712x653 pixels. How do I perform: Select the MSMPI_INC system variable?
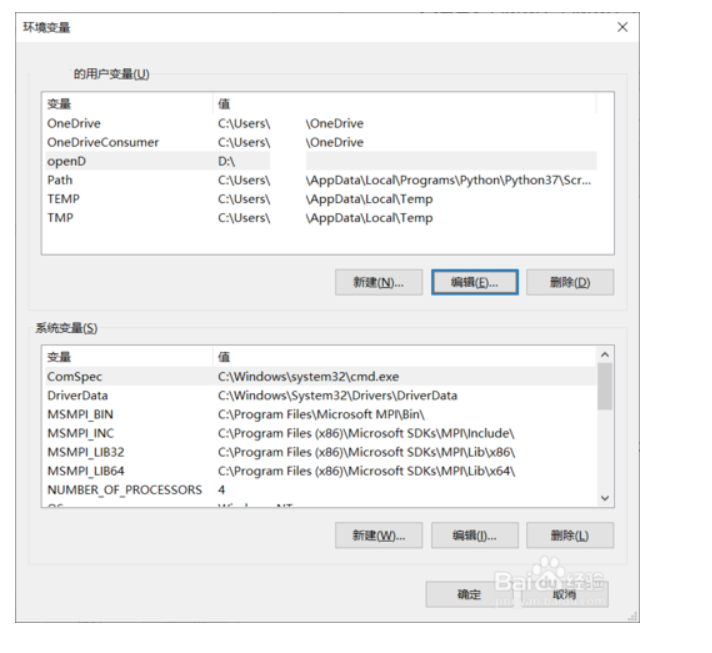tap(321, 433)
